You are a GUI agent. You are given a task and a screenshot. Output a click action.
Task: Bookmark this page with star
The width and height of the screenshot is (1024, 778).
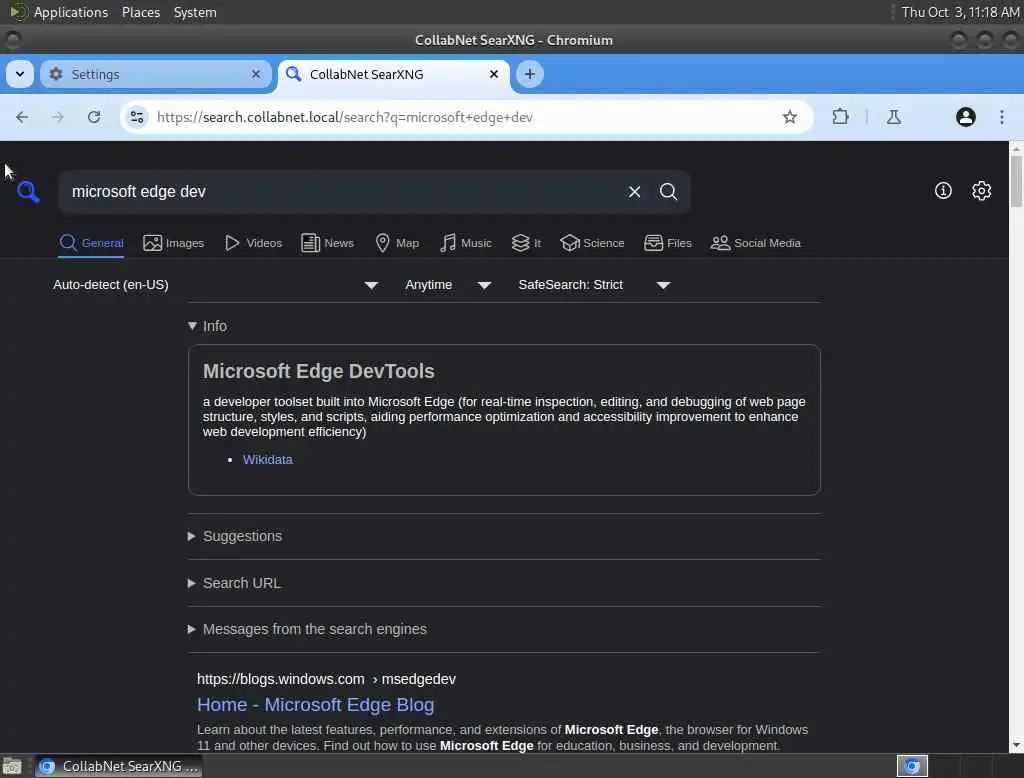click(790, 117)
